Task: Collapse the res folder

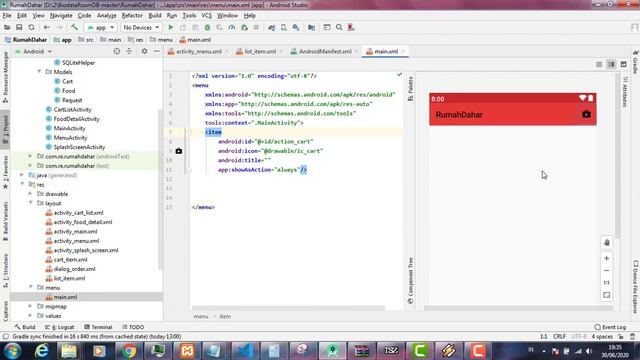Action: (x=22, y=184)
